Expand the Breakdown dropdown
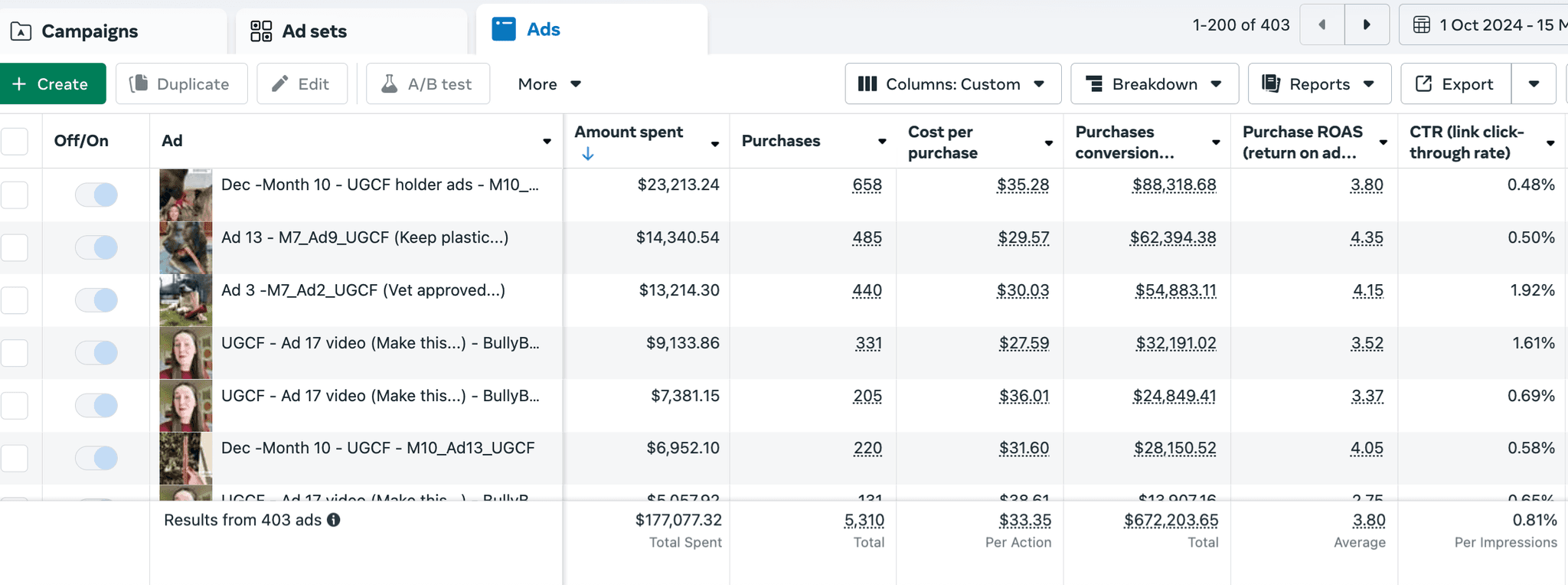Viewport: 1568px width, 585px height. [x=1155, y=84]
